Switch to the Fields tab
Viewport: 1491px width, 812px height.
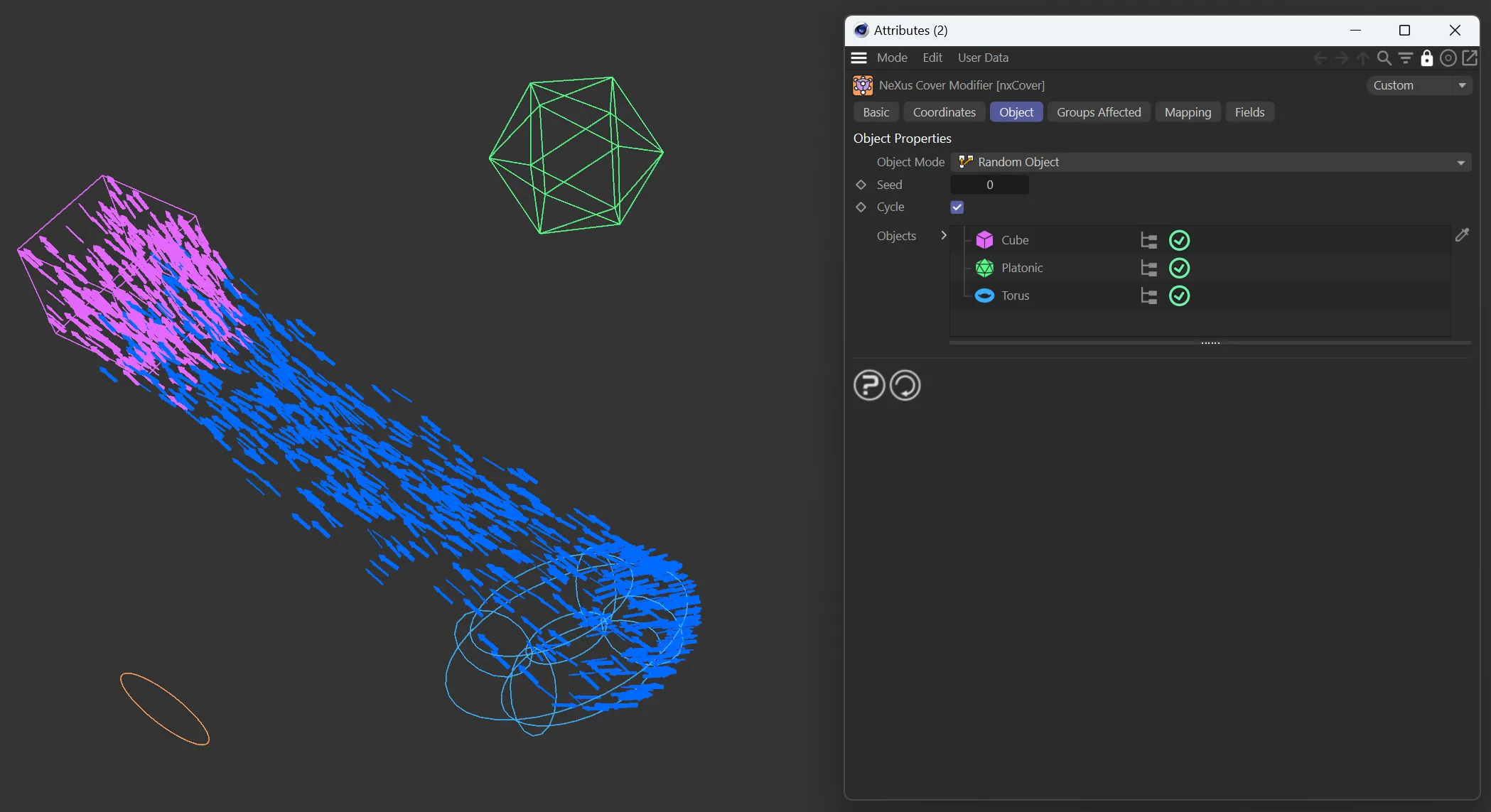(x=1249, y=112)
